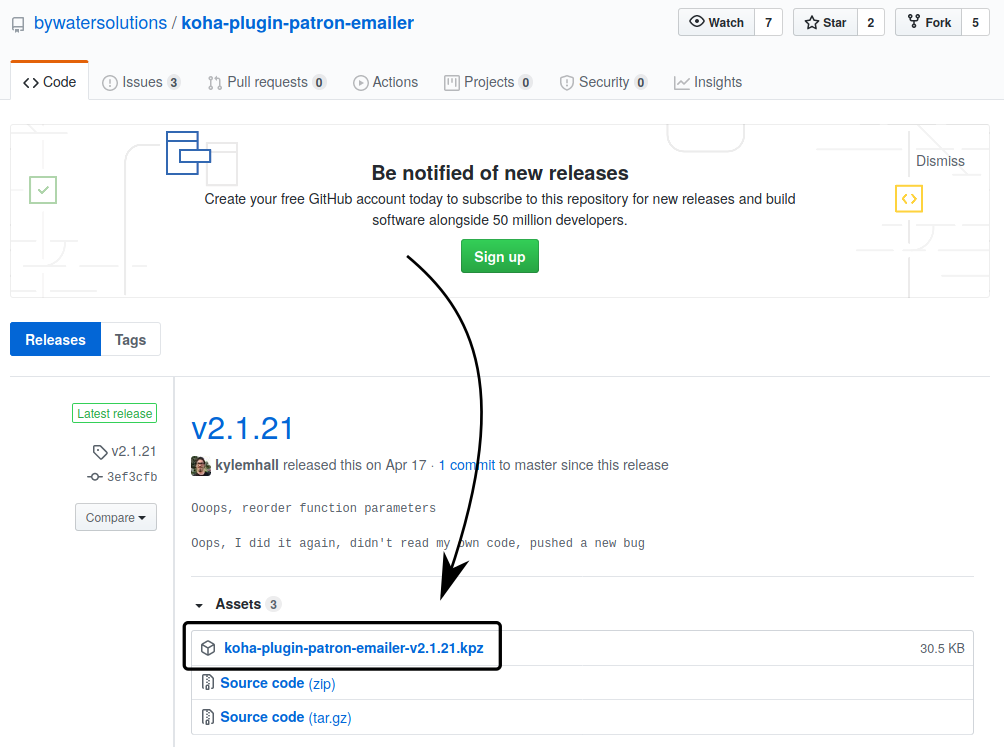Open the Pull requests tab

[266, 82]
